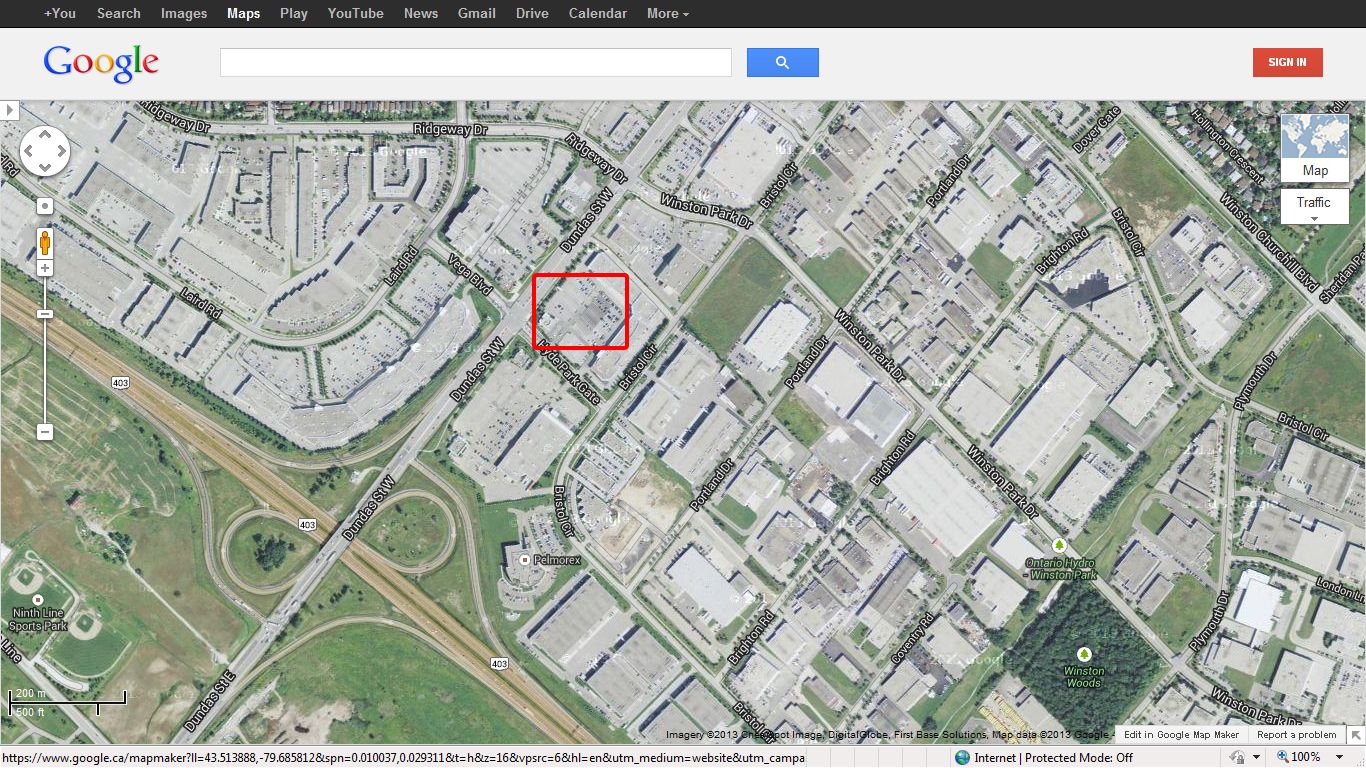Expand the side panel arrow

[9, 110]
